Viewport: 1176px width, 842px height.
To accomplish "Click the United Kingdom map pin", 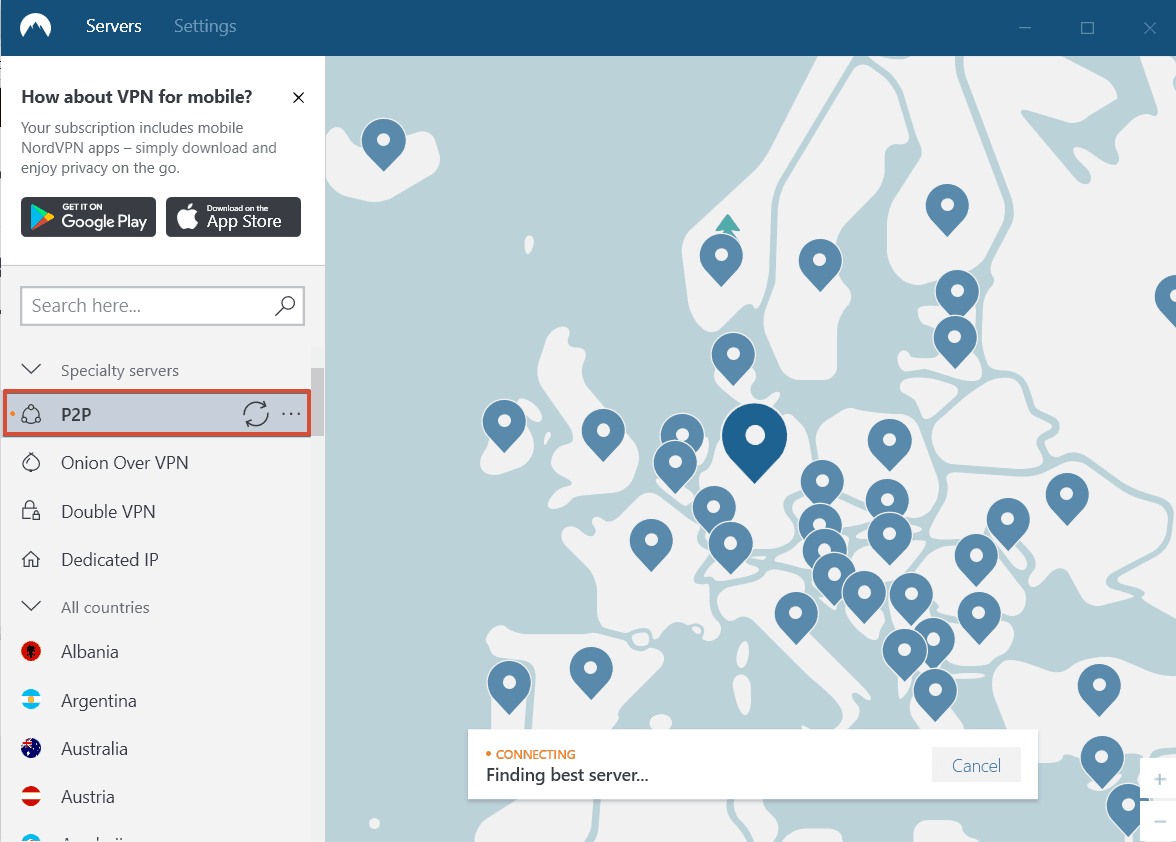I will click(x=603, y=435).
